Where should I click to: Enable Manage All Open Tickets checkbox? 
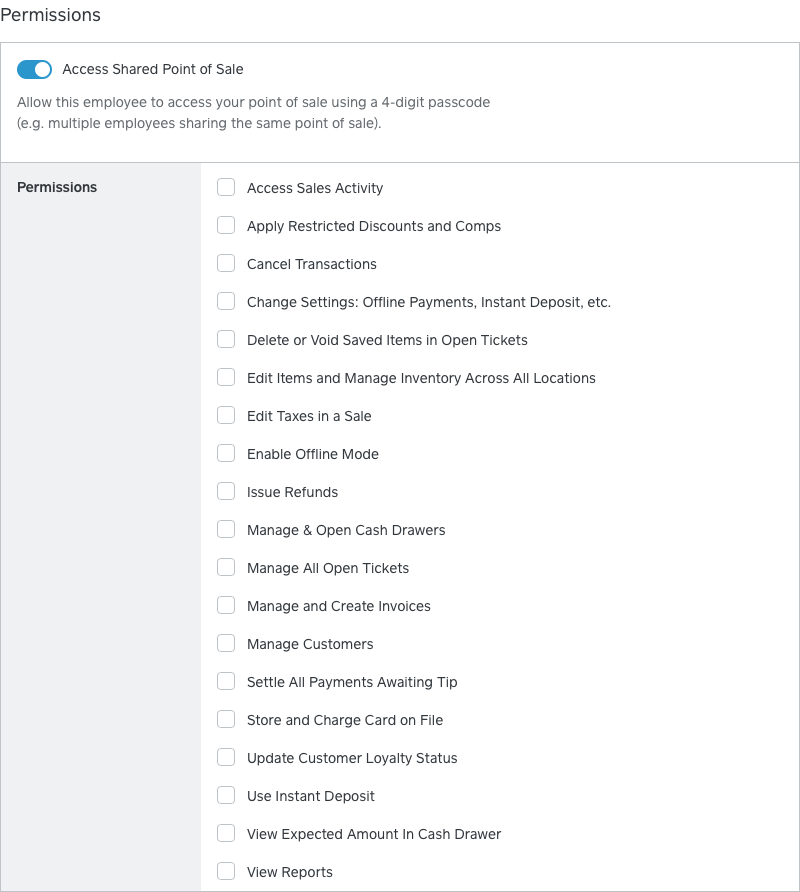click(x=226, y=567)
